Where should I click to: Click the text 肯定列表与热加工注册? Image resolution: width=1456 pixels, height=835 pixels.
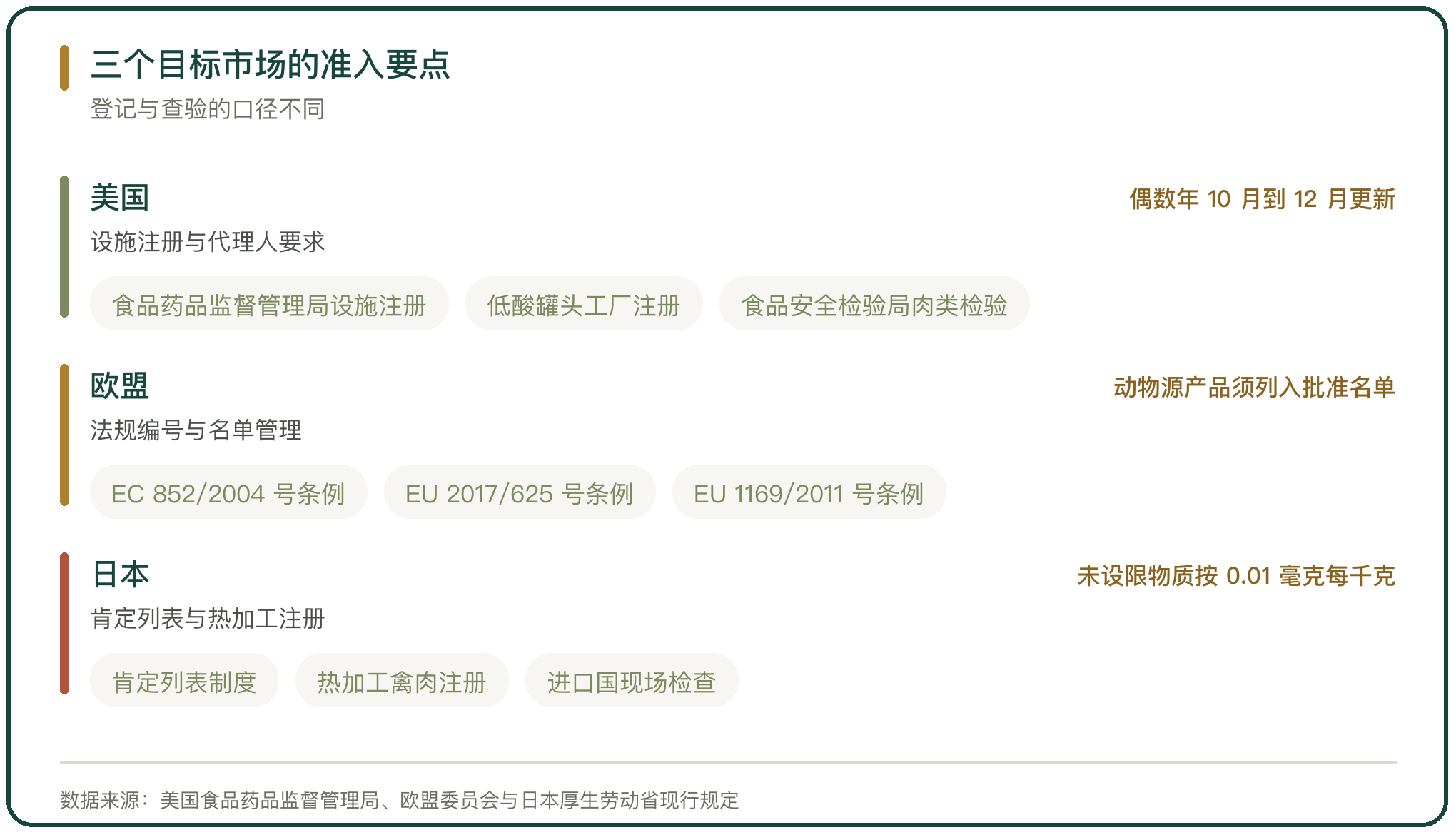(207, 619)
